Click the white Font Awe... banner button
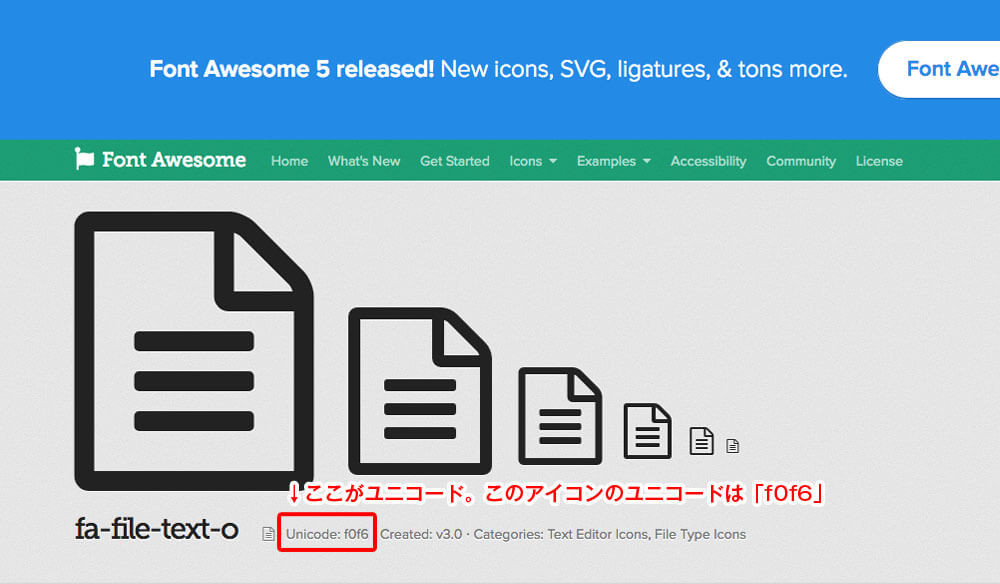Screen dimensions: 1000x584 click(939, 69)
